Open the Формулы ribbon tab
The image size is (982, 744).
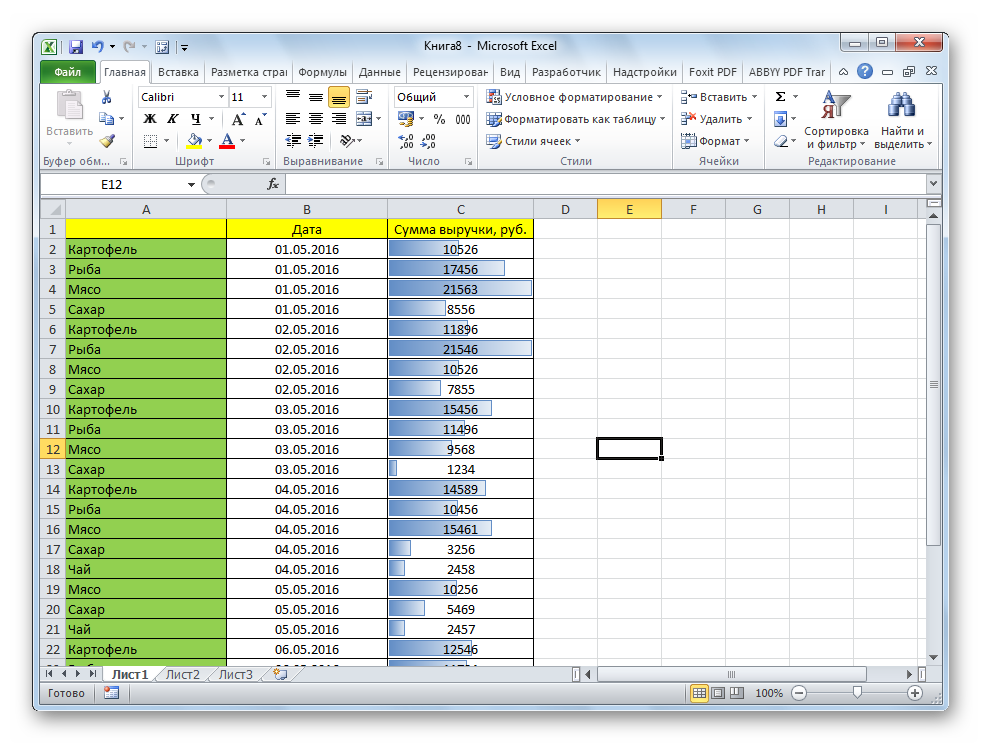[x=322, y=72]
